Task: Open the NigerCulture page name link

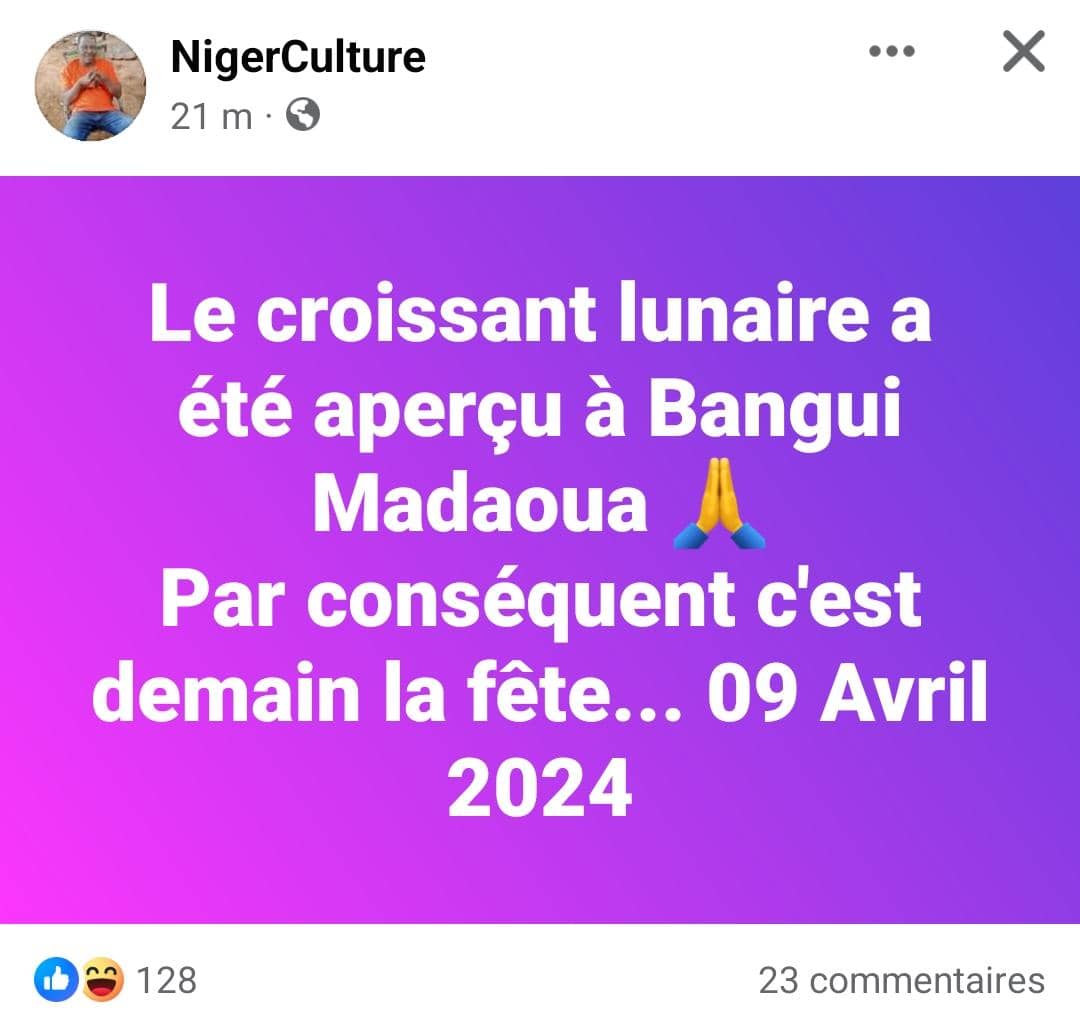Action: [x=298, y=56]
